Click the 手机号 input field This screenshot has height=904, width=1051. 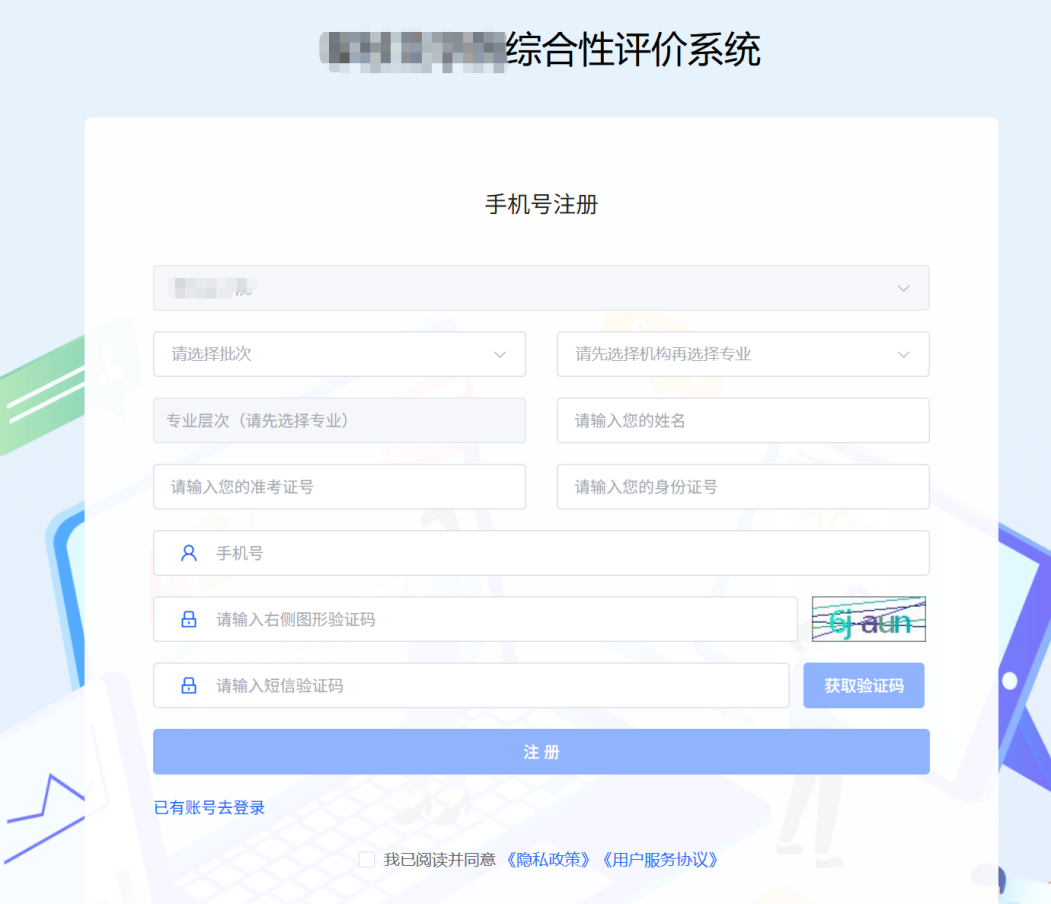pyautogui.click(x=560, y=553)
